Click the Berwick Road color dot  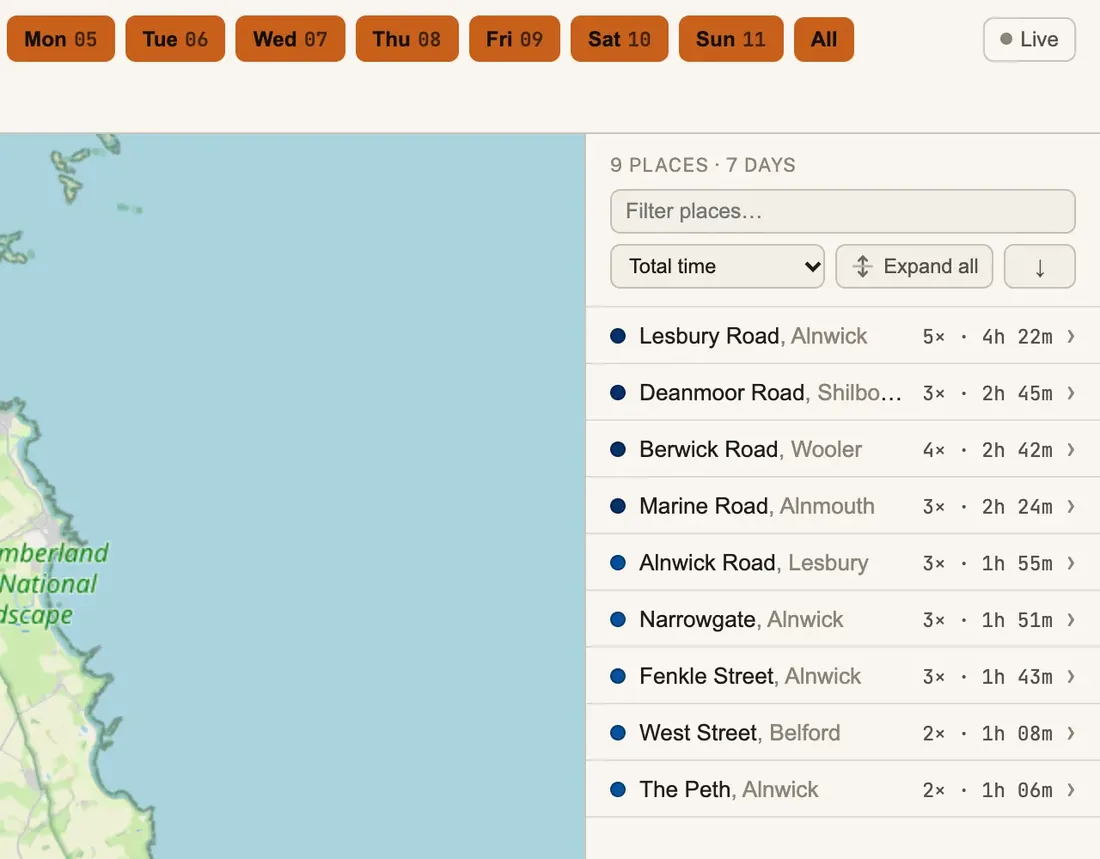pos(618,450)
